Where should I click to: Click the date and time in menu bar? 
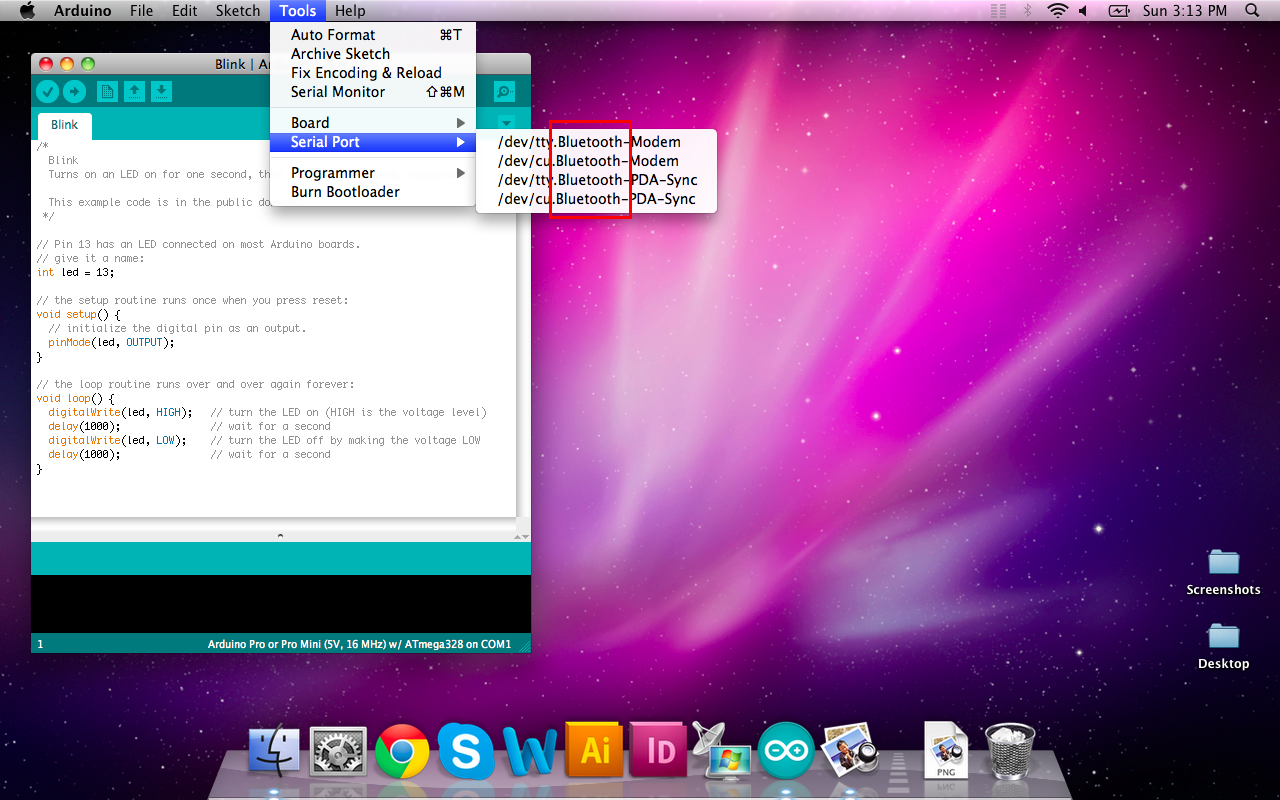(x=1184, y=11)
